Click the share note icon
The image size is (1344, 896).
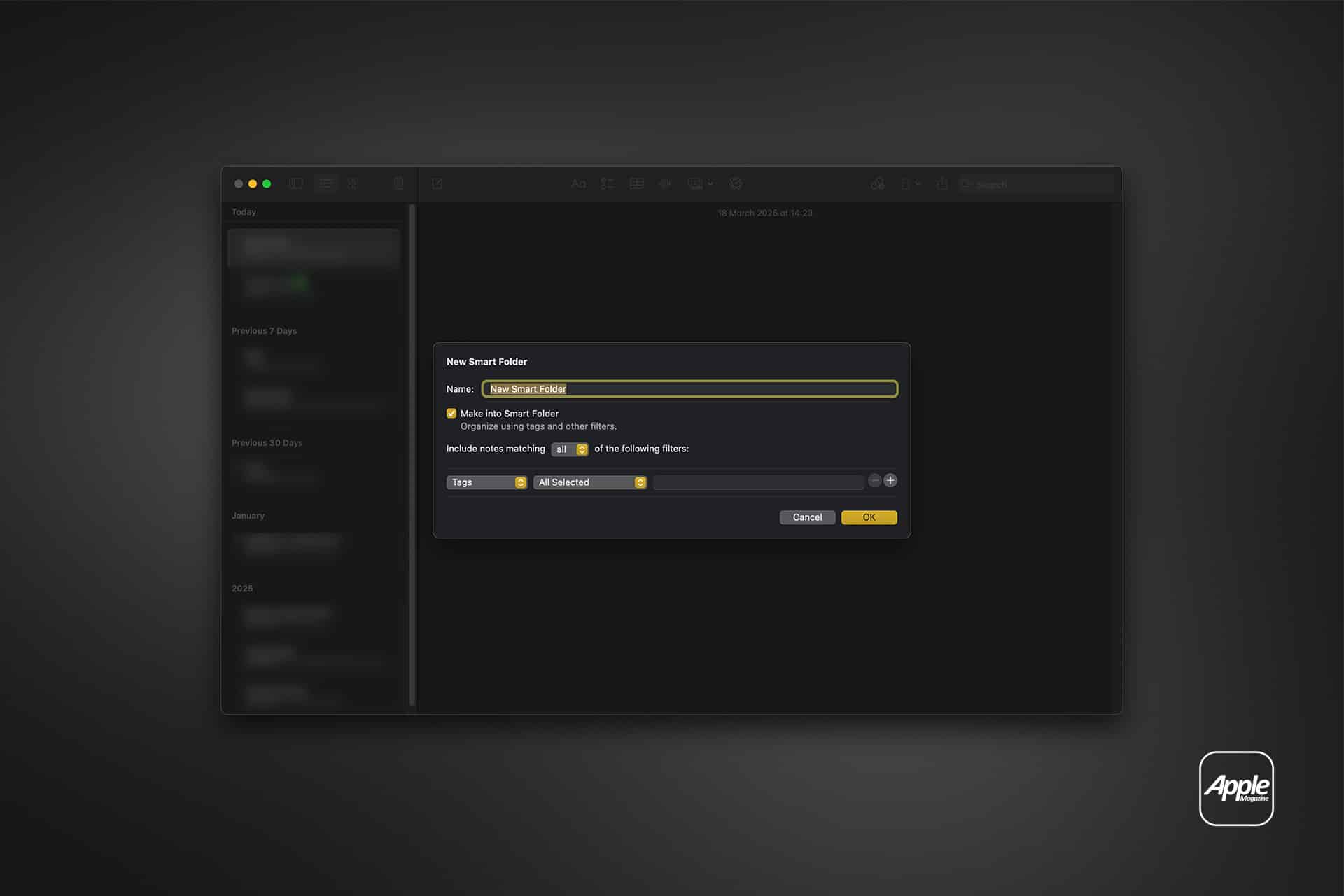pos(942,183)
